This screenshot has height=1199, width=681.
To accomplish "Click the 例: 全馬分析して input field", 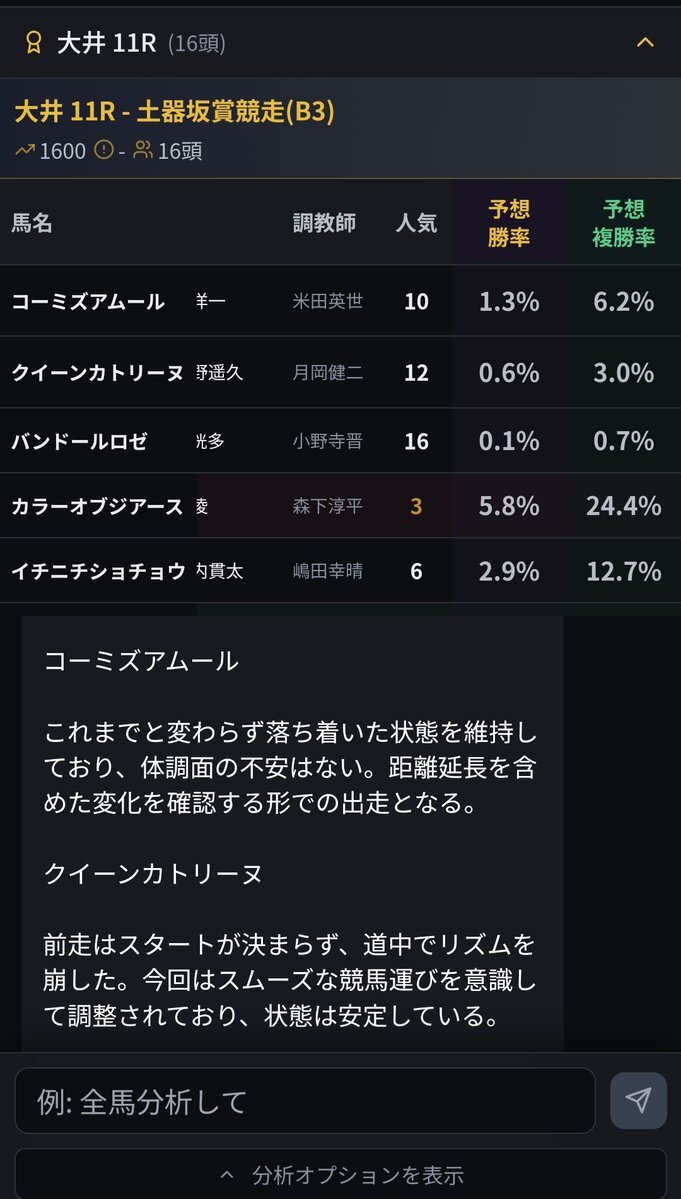I will (x=305, y=1101).
